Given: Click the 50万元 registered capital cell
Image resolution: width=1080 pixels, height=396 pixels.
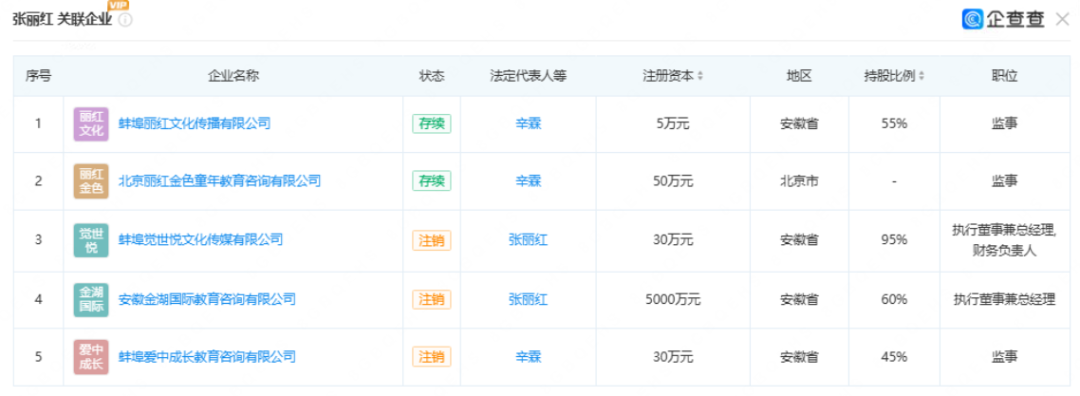Looking at the screenshot, I should [673, 181].
